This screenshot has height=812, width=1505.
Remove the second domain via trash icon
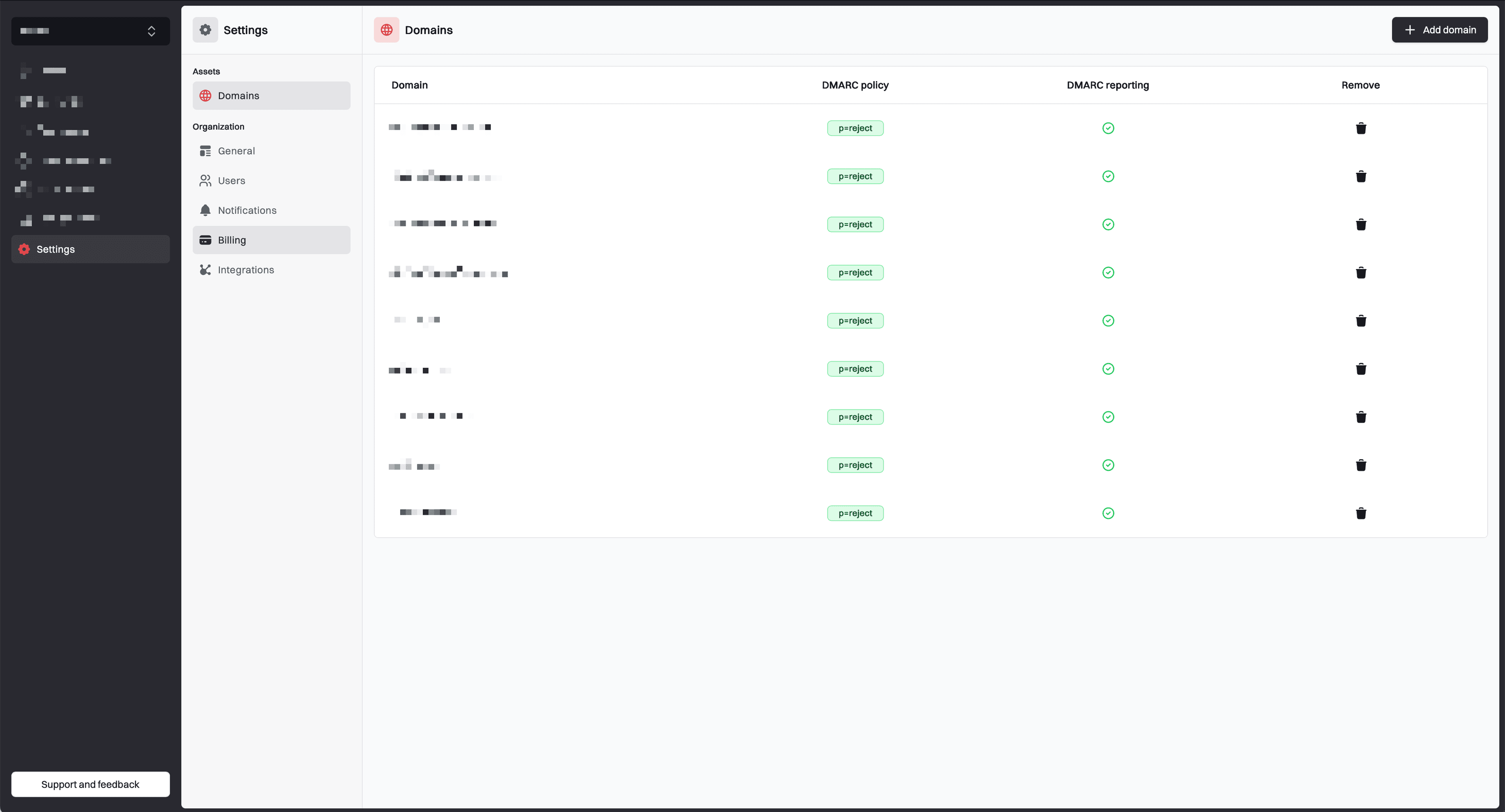[x=1361, y=176]
